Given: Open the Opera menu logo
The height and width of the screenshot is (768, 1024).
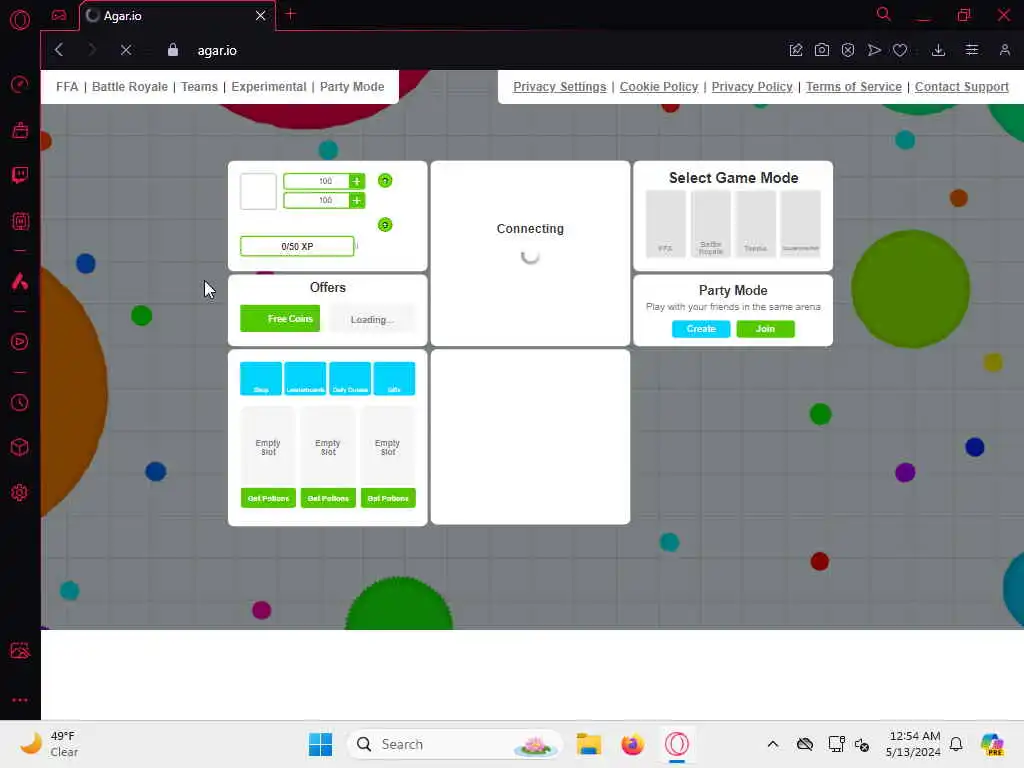Looking at the screenshot, I should (20, 20).
